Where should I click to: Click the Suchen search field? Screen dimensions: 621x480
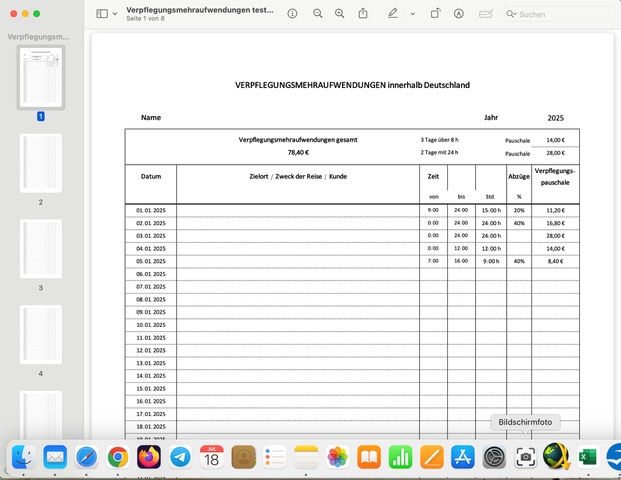click(x=558, y=14)
